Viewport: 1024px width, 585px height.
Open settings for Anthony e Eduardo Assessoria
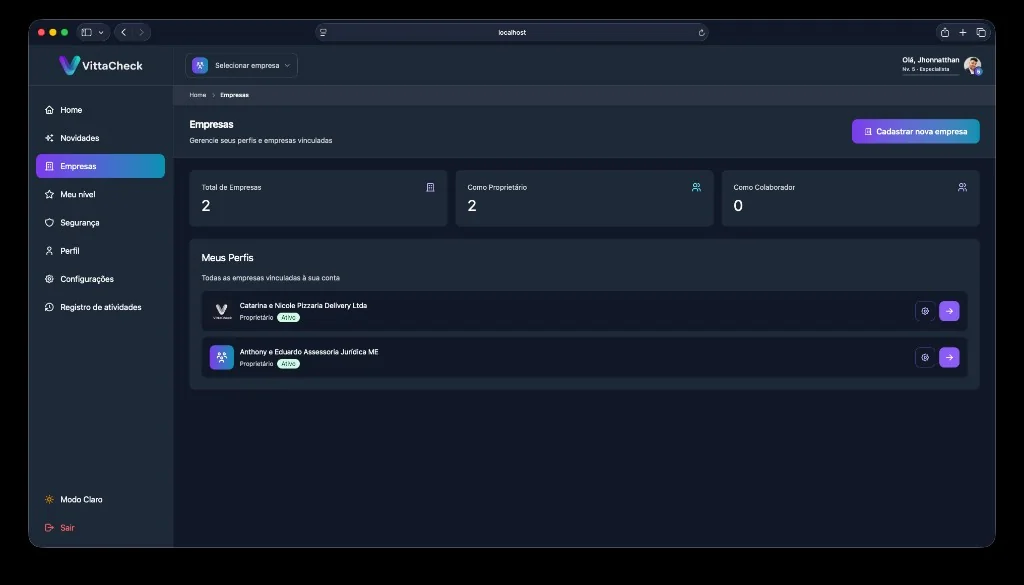tap(925, 358)
